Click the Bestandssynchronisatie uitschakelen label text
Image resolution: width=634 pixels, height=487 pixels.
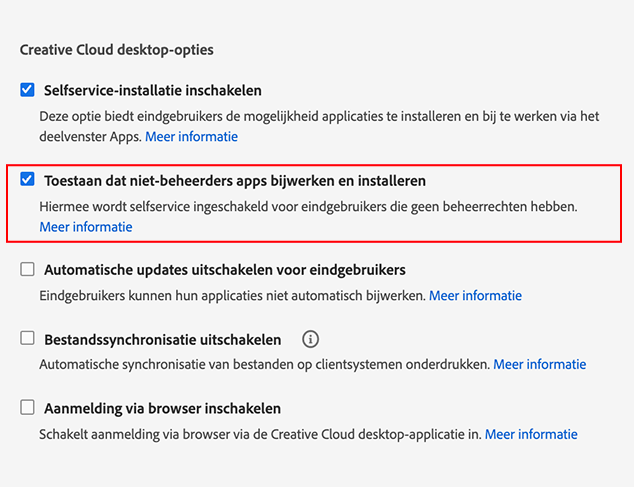[163, 339]
